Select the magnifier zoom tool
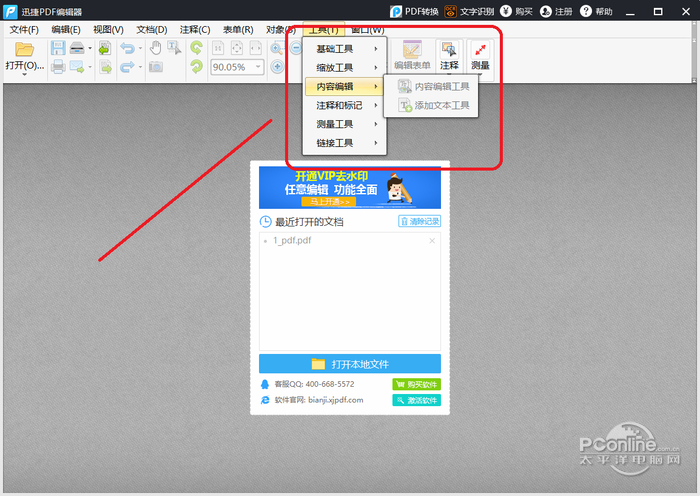Viewport: 700px width, 496px height. pyautogui.click(x=277, y=48)
